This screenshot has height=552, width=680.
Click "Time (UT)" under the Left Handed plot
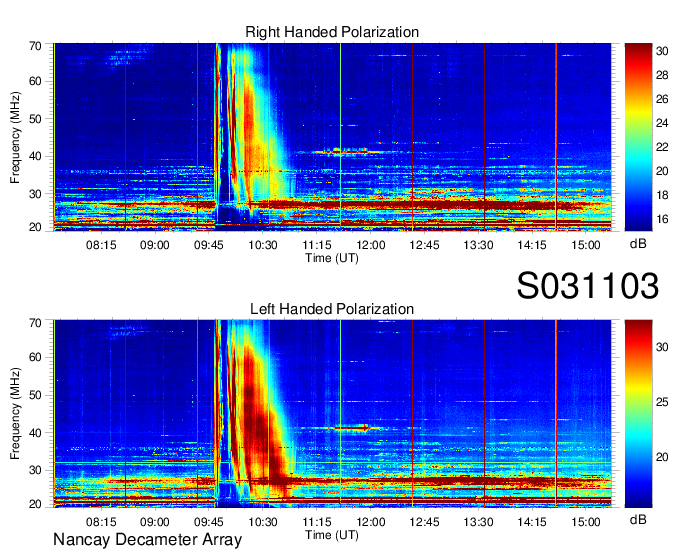point(332,535)
